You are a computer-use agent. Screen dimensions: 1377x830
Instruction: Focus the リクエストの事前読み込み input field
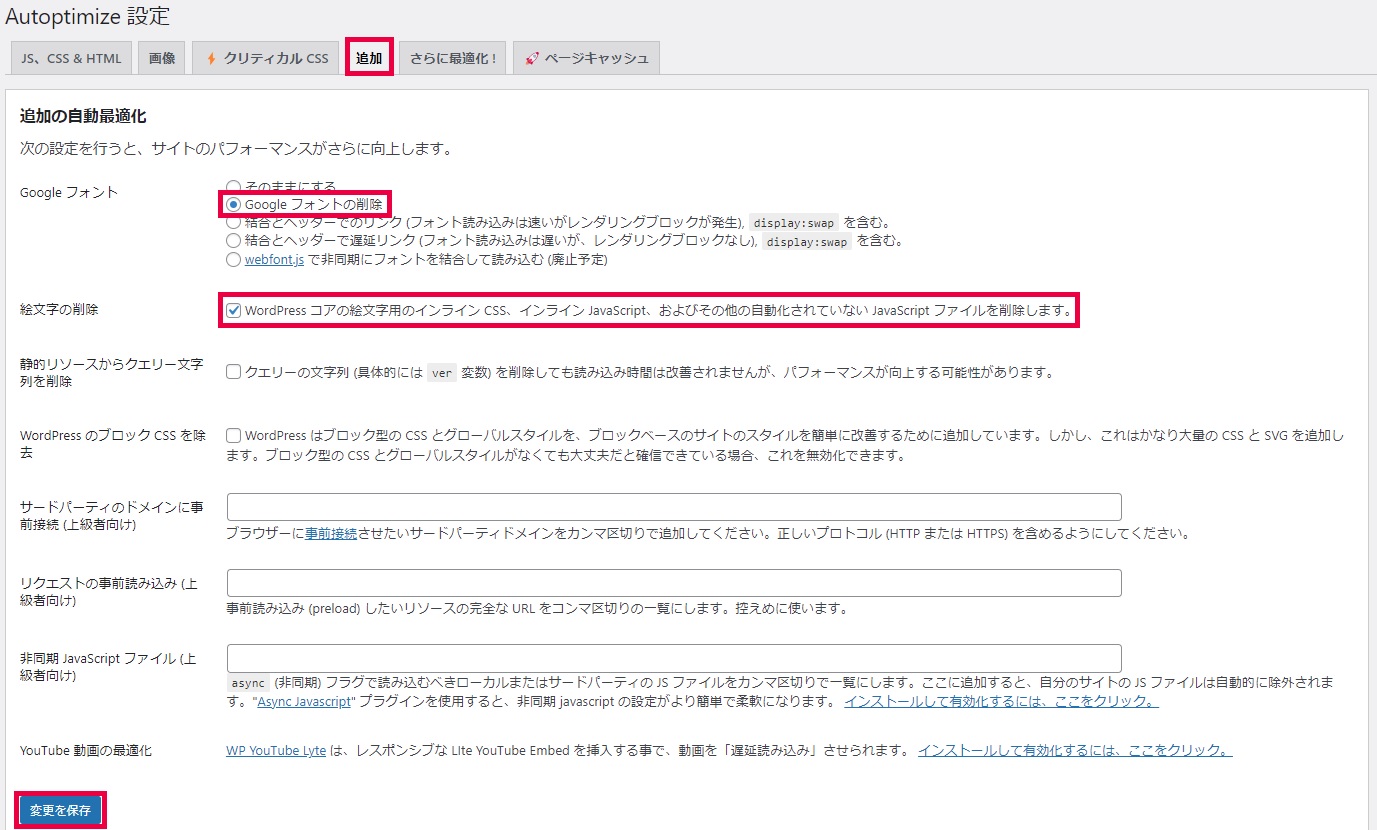point(674,583)
